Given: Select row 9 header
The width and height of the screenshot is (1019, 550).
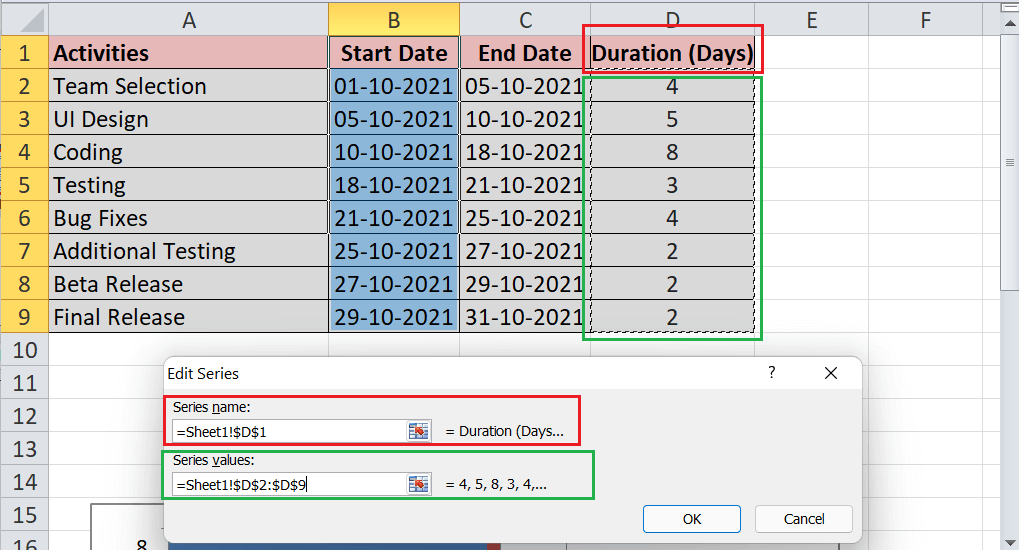Looking at the screenshot, I should coord(25,317).
